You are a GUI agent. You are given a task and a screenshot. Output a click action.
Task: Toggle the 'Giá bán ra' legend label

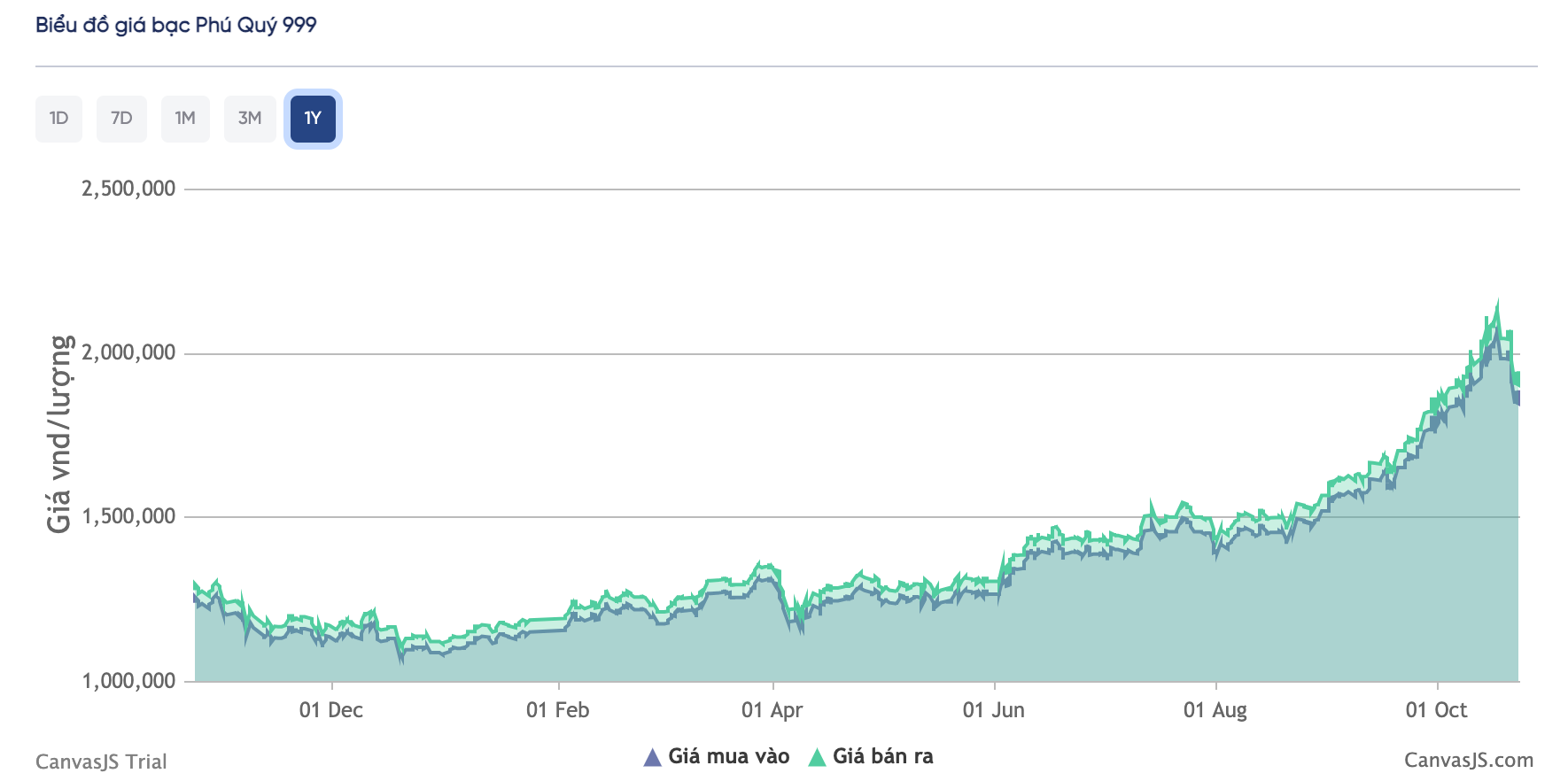882,756
